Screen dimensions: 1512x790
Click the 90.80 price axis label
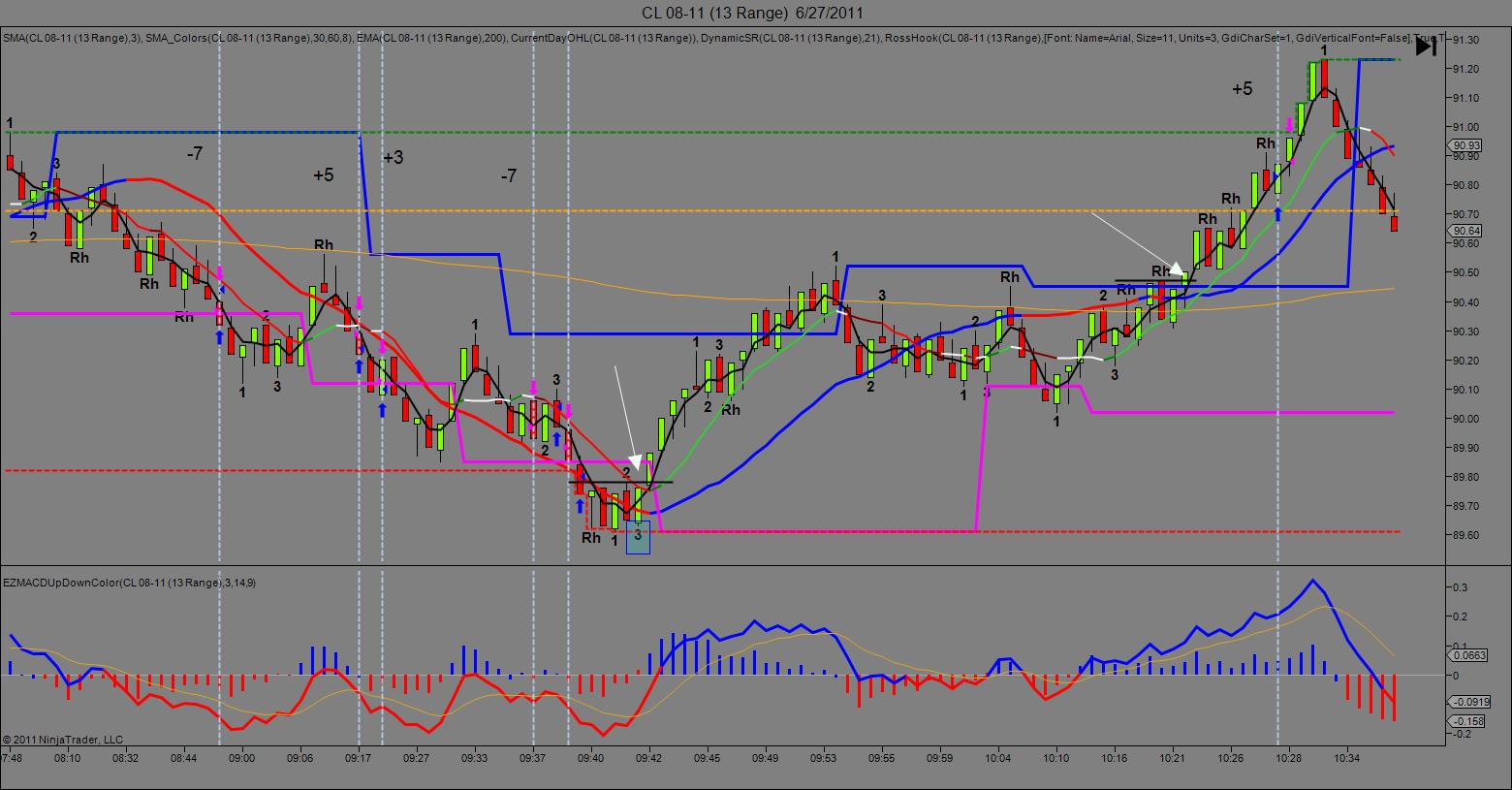tap(1465, 185)
